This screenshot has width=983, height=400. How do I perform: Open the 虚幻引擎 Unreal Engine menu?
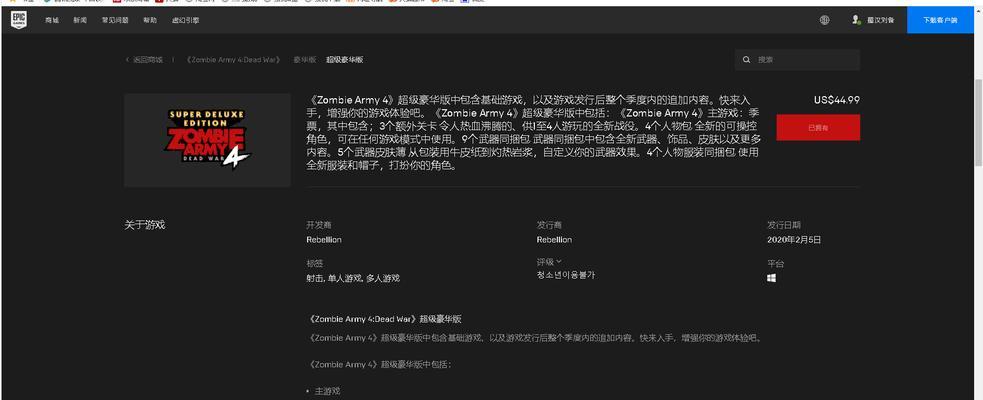click(185, 20)
